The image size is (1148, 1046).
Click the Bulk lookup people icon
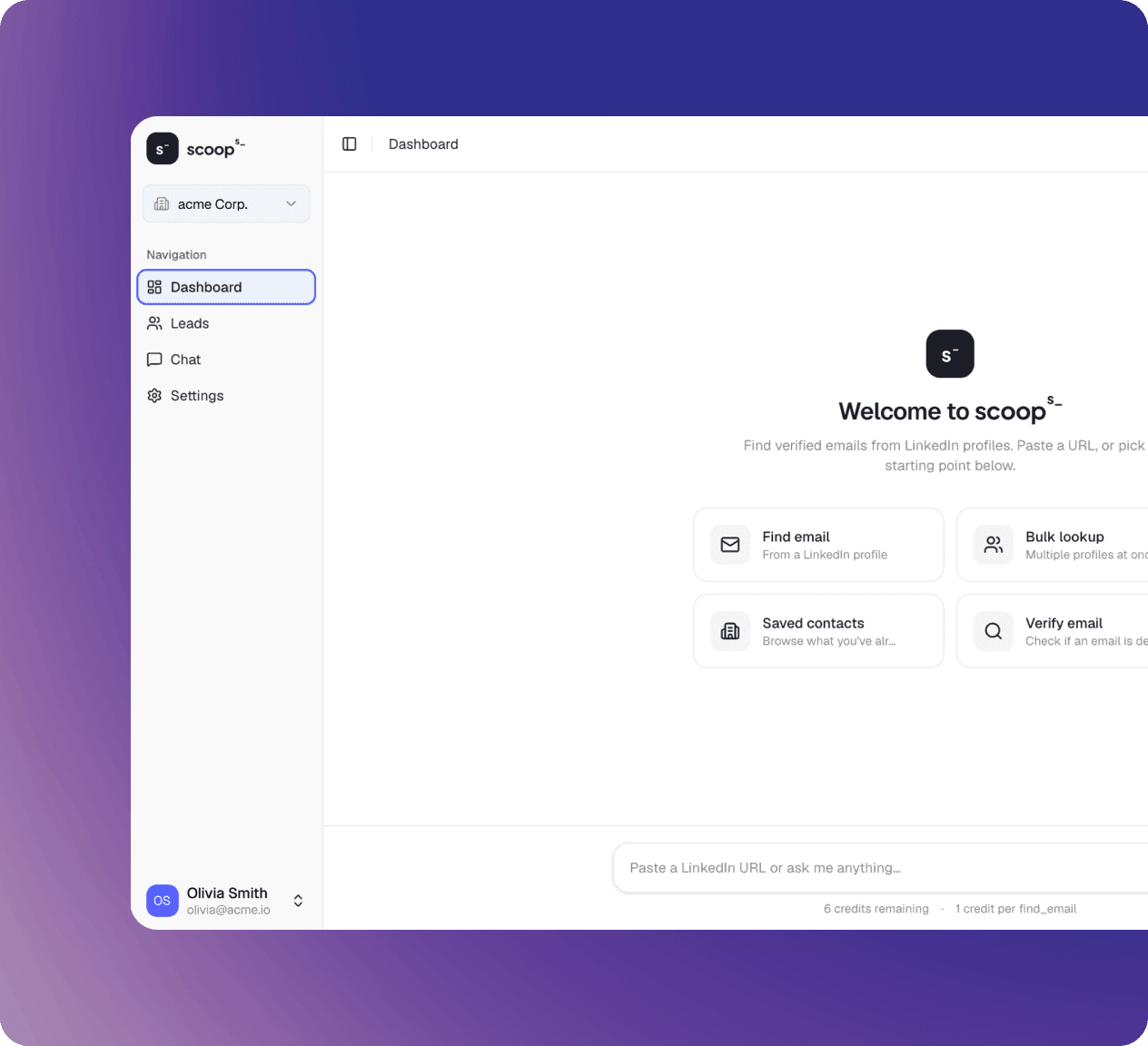pos(994,545)
